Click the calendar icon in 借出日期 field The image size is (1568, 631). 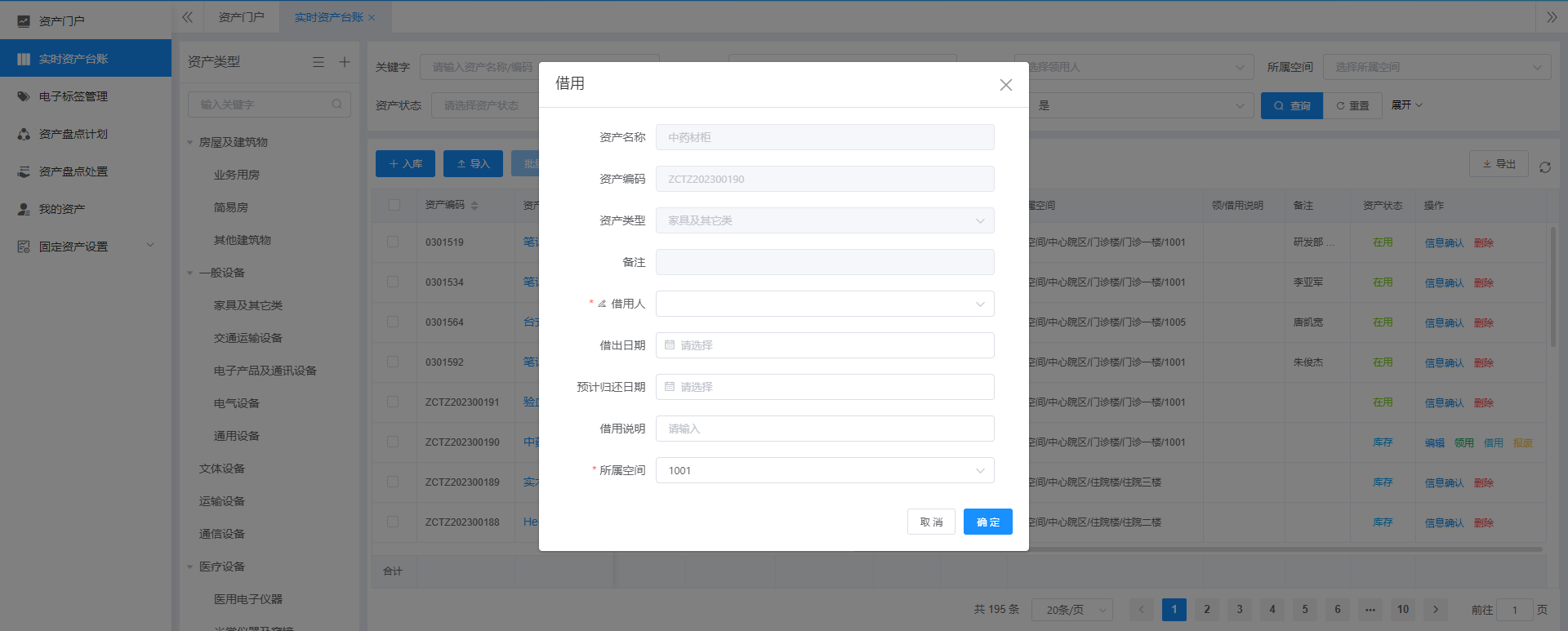670,345
